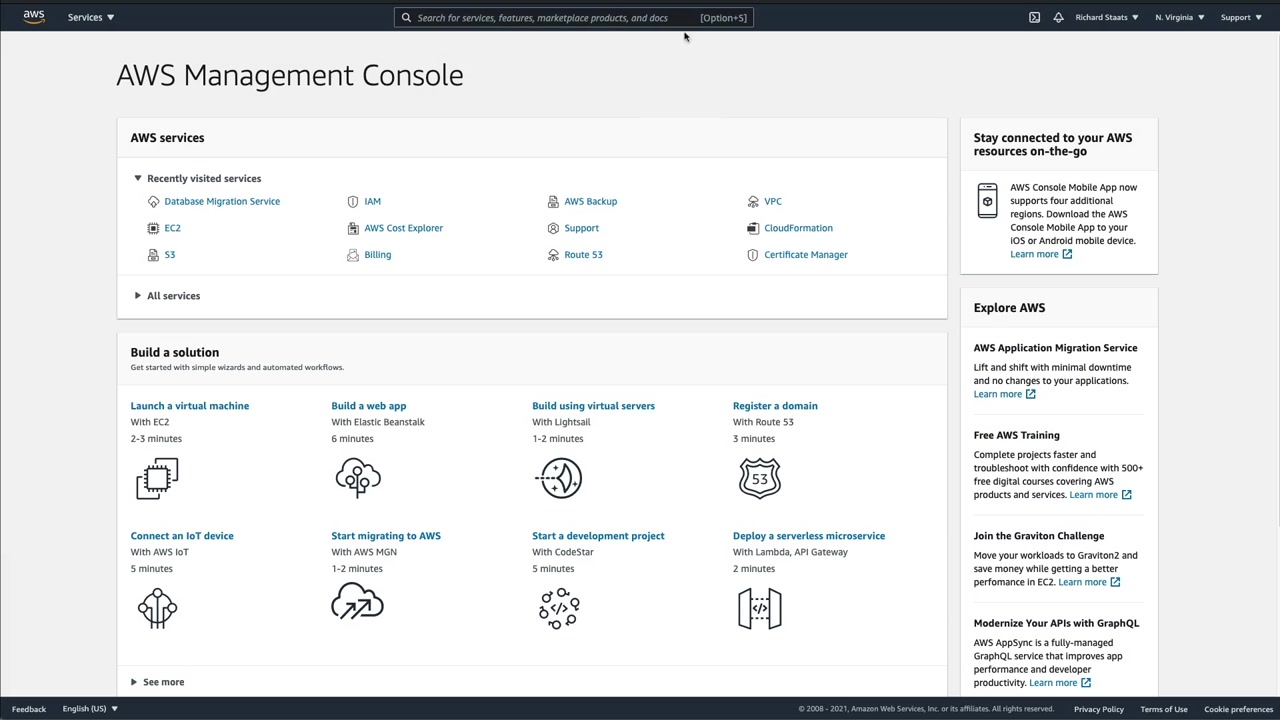The image size is (1280, 720).
Task: Click the cloud migration icon for AWS MGN
Action: (357, 604)
